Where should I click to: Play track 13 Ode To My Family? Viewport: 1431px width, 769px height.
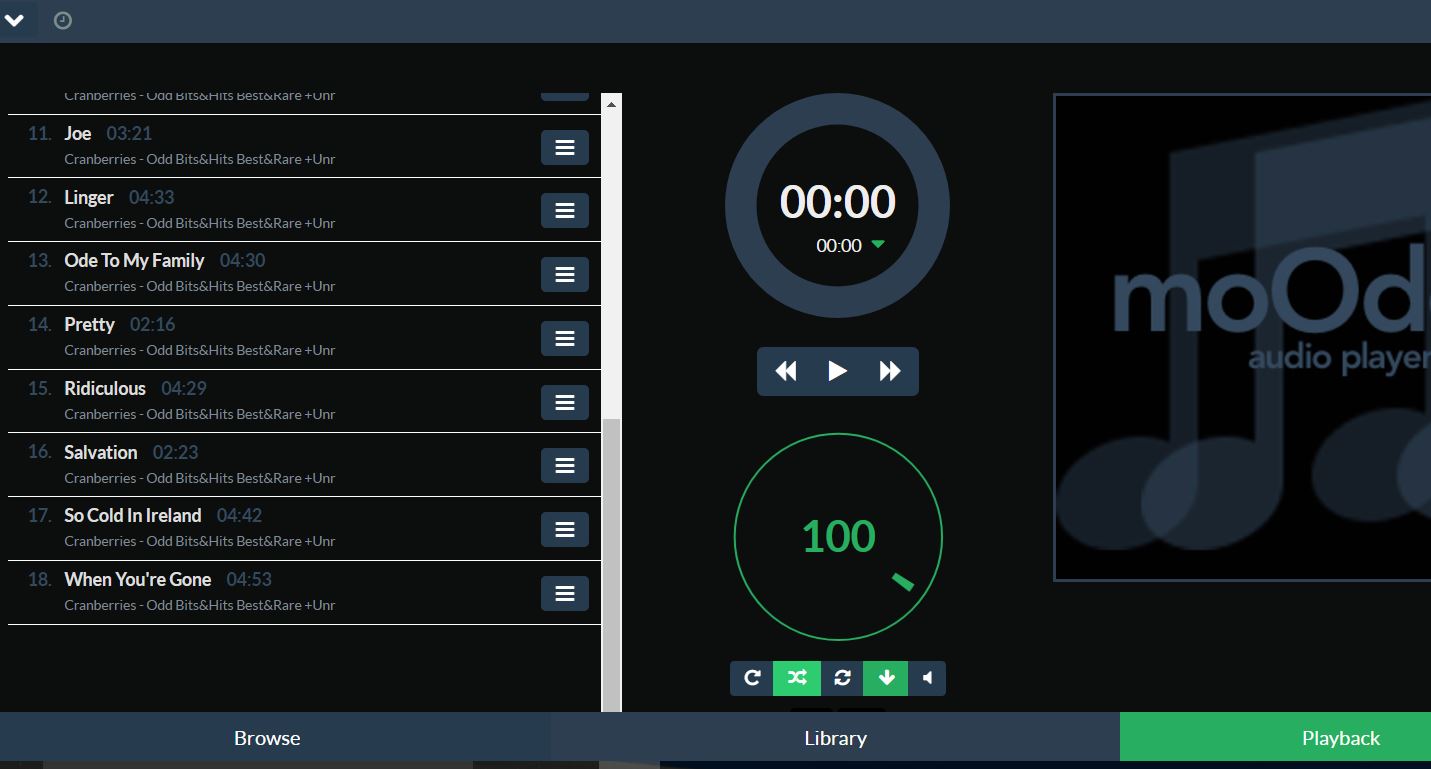click(305, 273)
